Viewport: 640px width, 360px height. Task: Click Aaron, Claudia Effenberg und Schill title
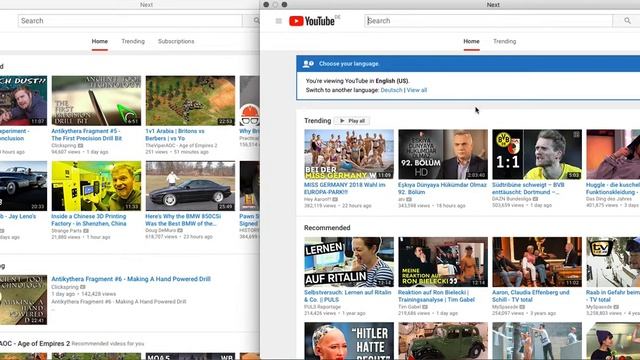coord(531,296)
